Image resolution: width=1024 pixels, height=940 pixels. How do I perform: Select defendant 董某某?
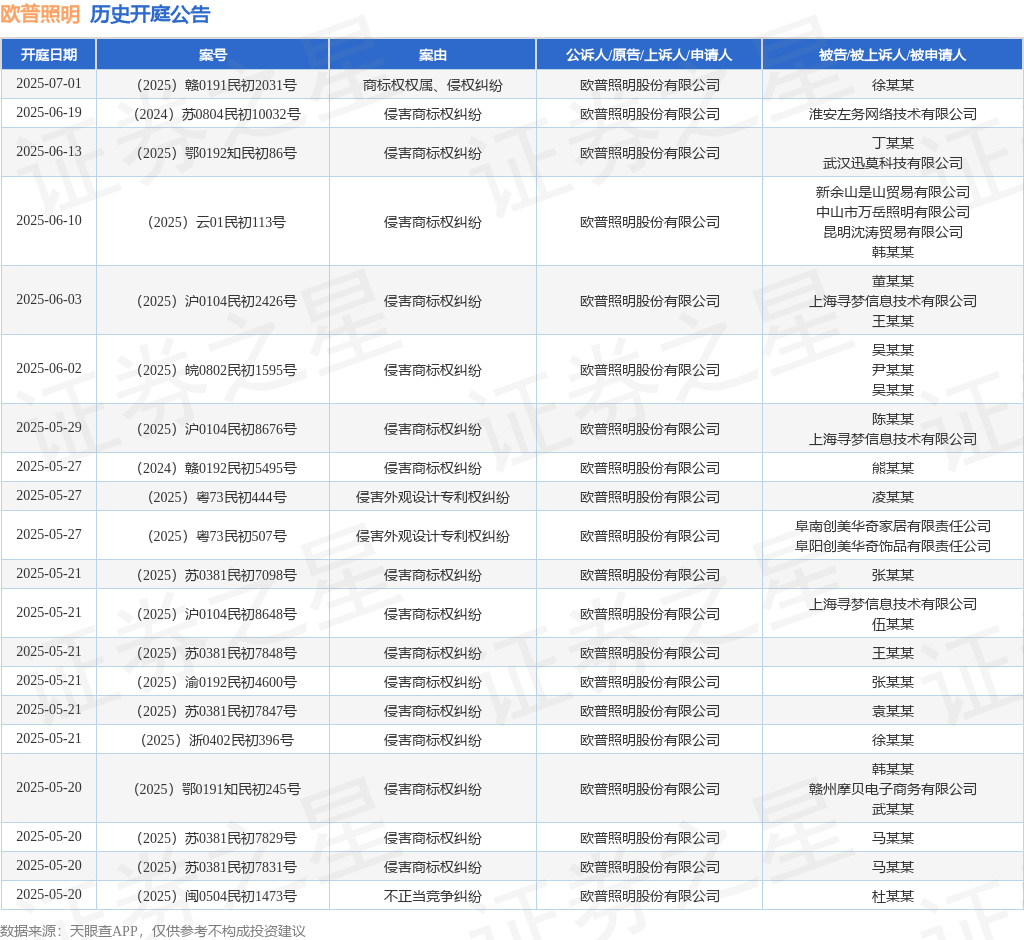[893, 281]
